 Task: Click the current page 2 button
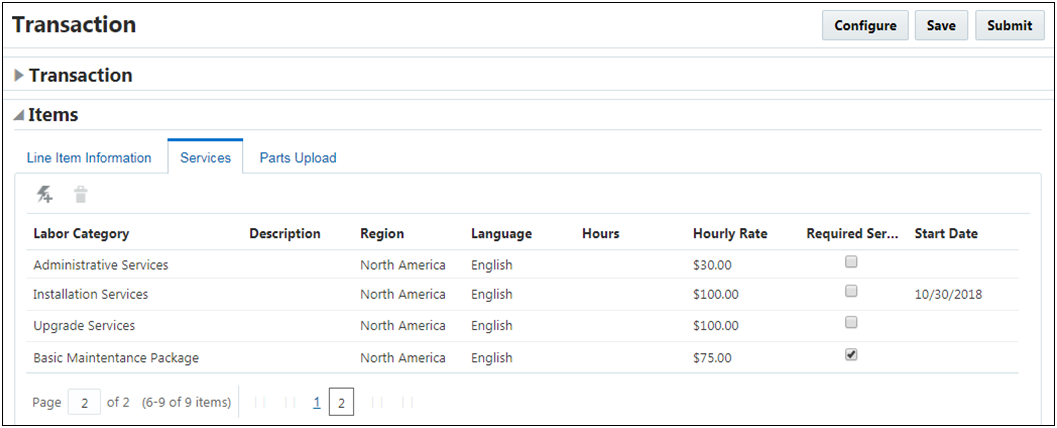[x=341, y=403]
